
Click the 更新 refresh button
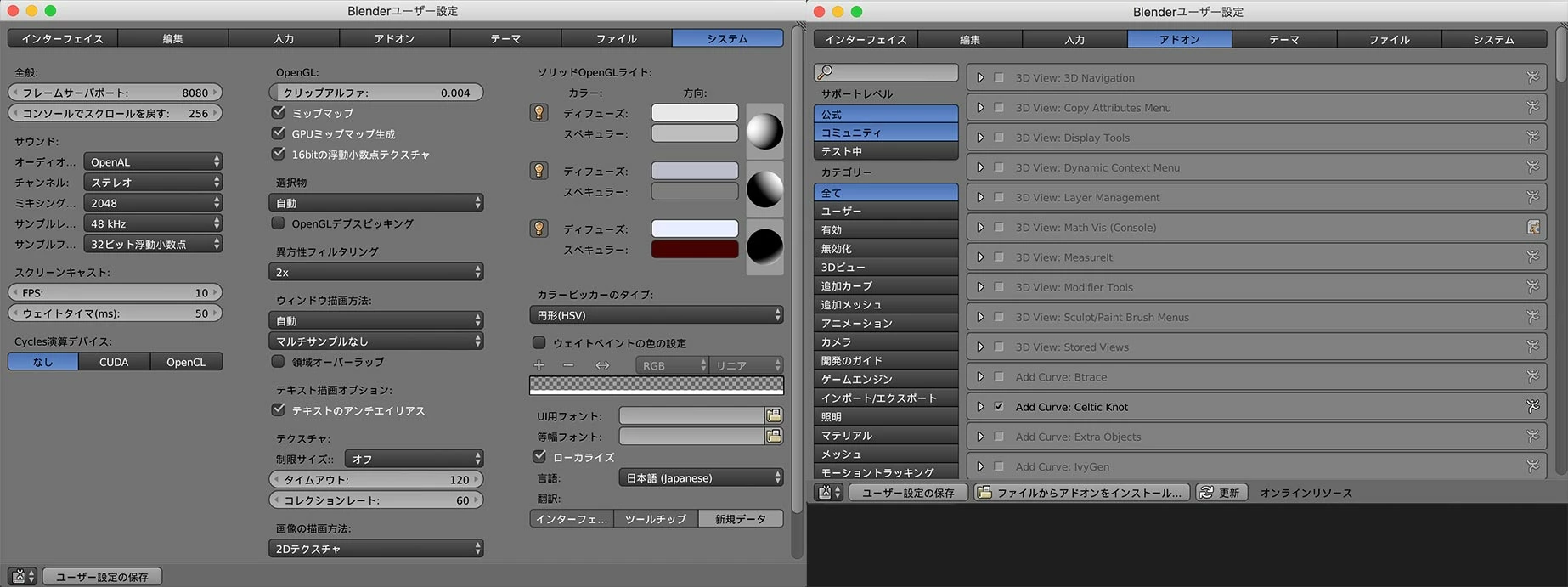point(1221,493)
